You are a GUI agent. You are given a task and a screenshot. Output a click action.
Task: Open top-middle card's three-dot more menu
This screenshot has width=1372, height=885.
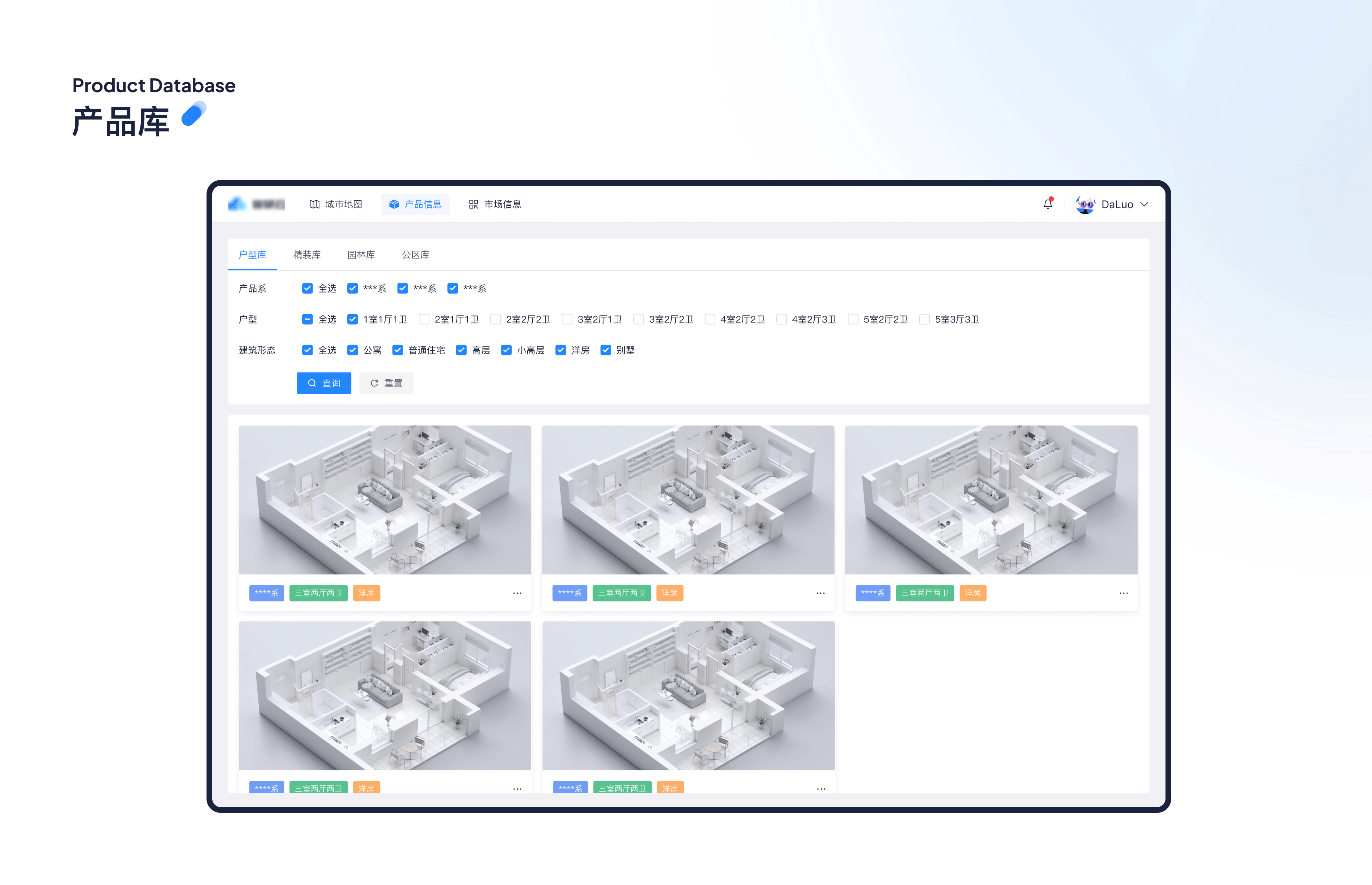tap(820, 593)
